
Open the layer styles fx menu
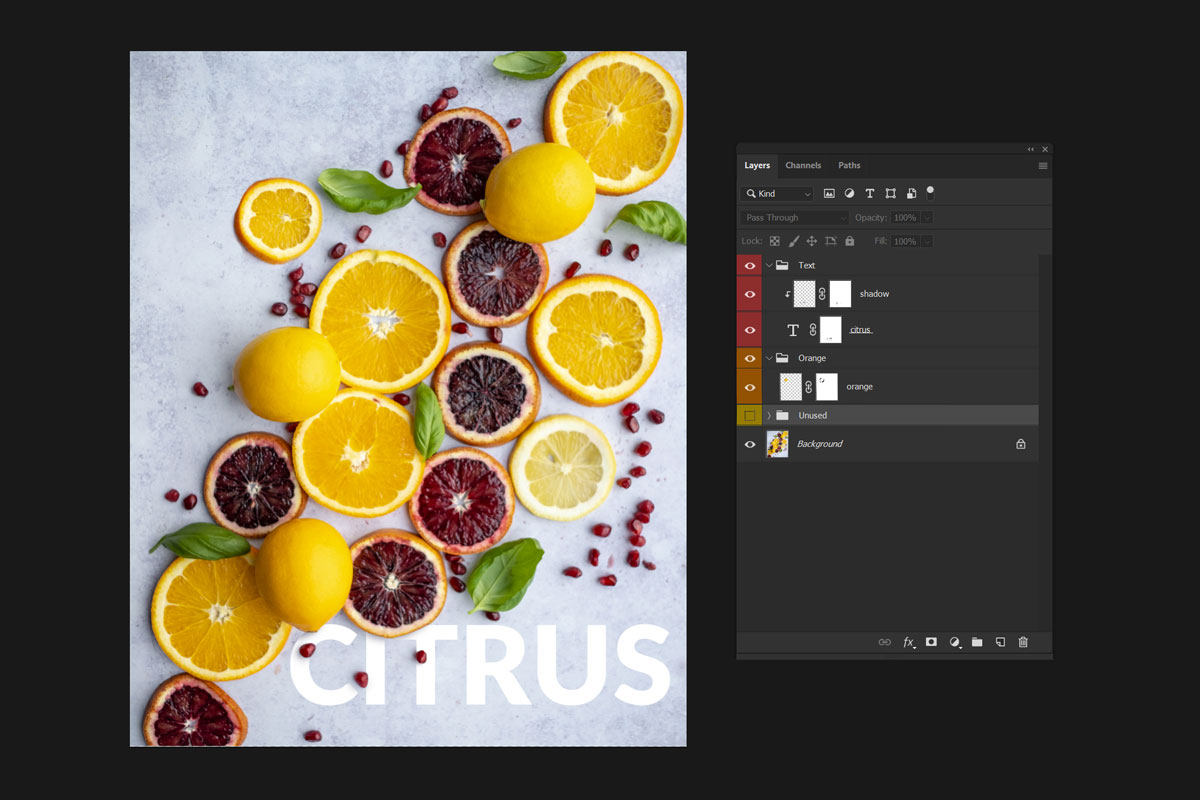coord(908,642)
